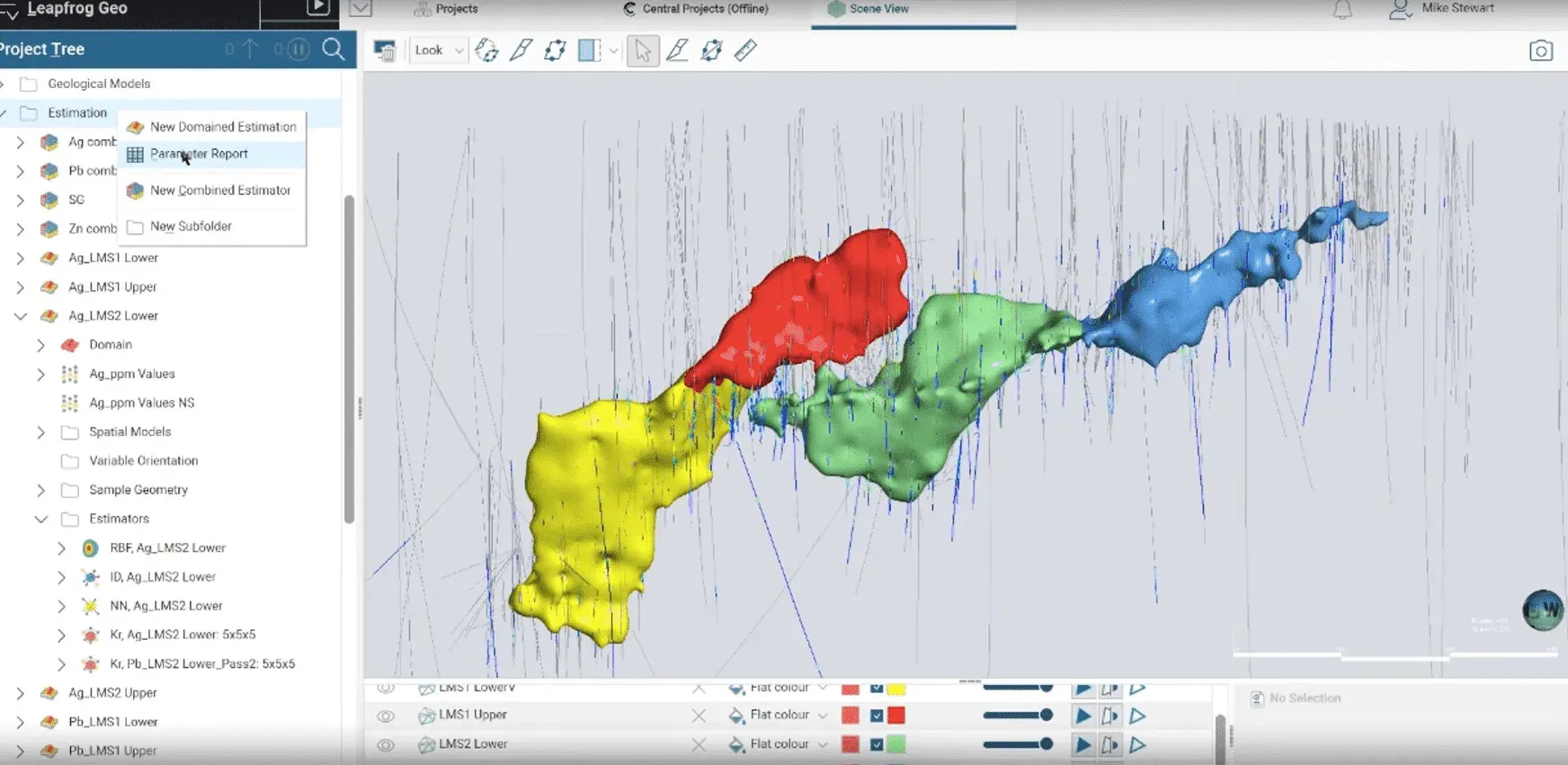This screenshot has width=1568, height=765.
Task: Toggle visibility eye for LMS2 Lower
Action: [x=386, y=744]
